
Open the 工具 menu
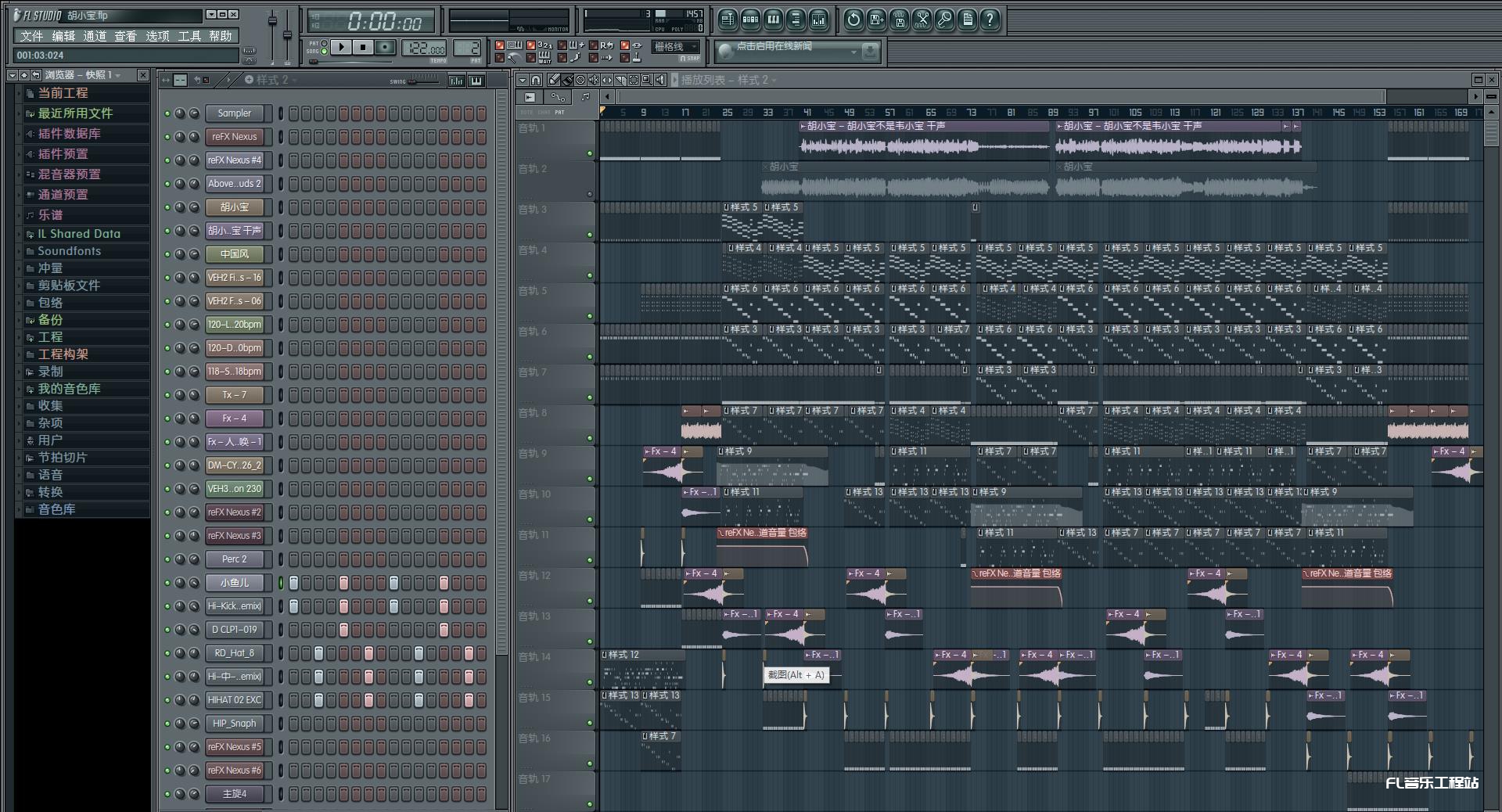tap(189, 36)
